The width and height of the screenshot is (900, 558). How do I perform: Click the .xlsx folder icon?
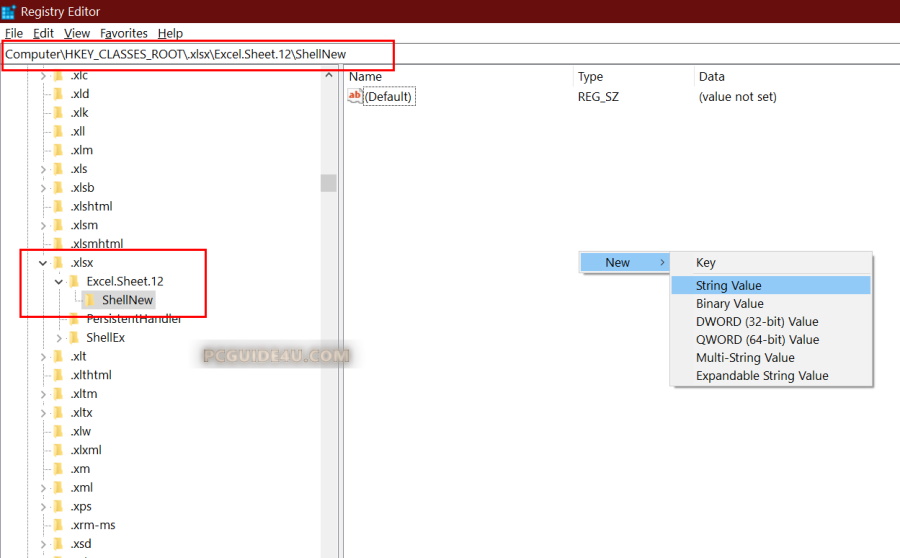click(59, 262)
